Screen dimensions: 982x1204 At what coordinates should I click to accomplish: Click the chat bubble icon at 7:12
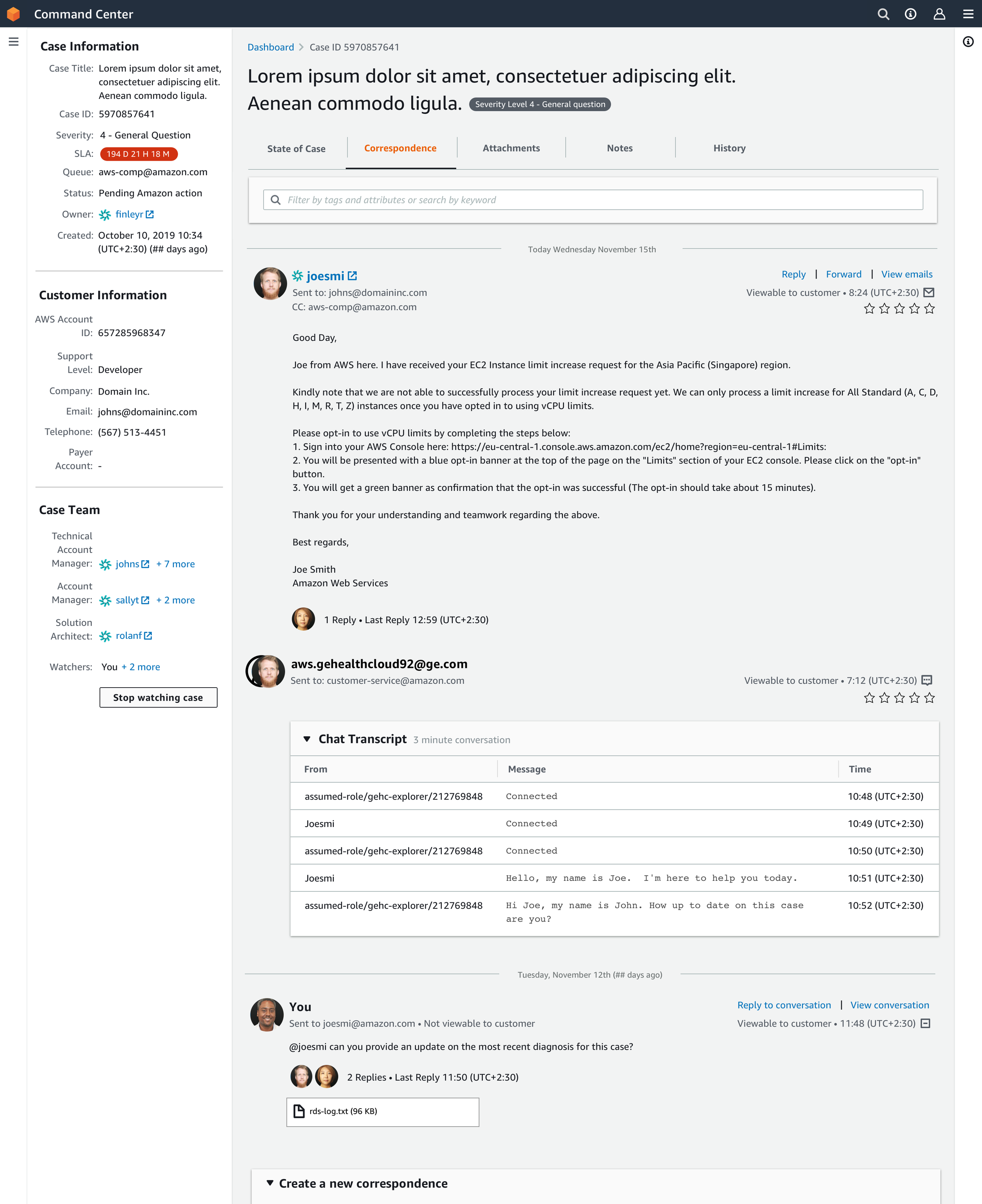927,680
